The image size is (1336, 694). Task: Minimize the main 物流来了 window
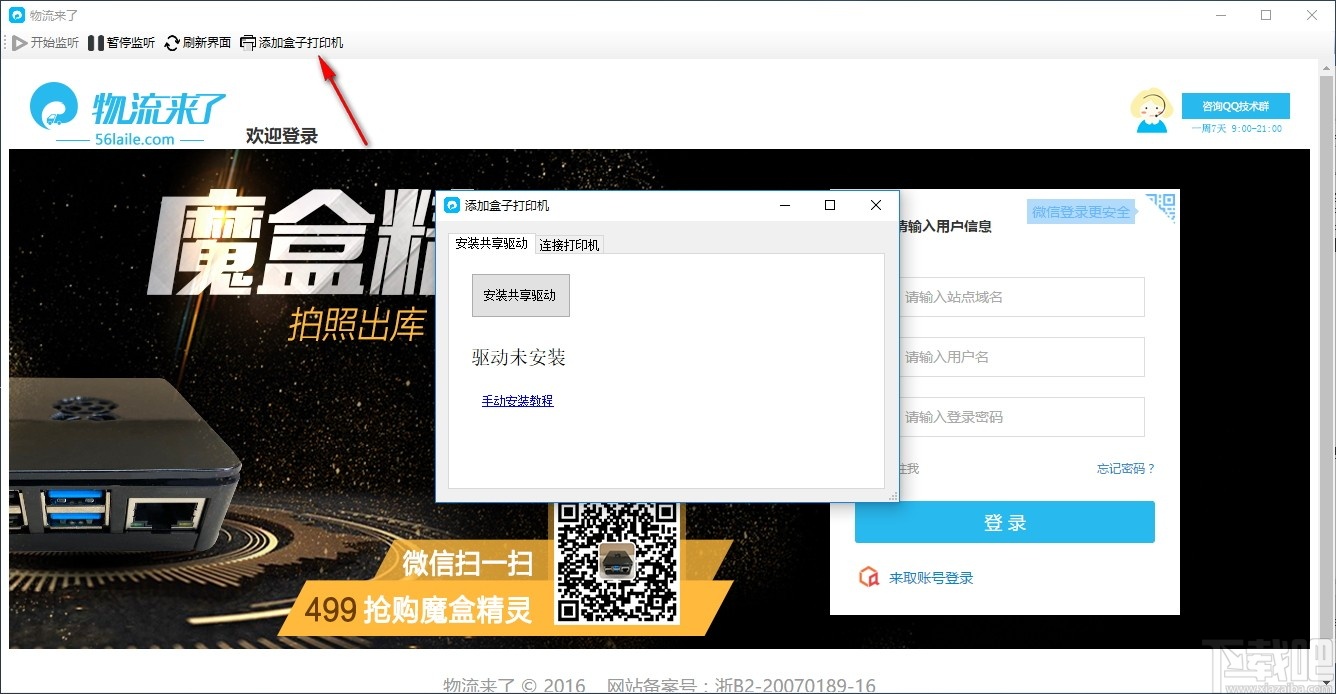tap(1220, 15)
